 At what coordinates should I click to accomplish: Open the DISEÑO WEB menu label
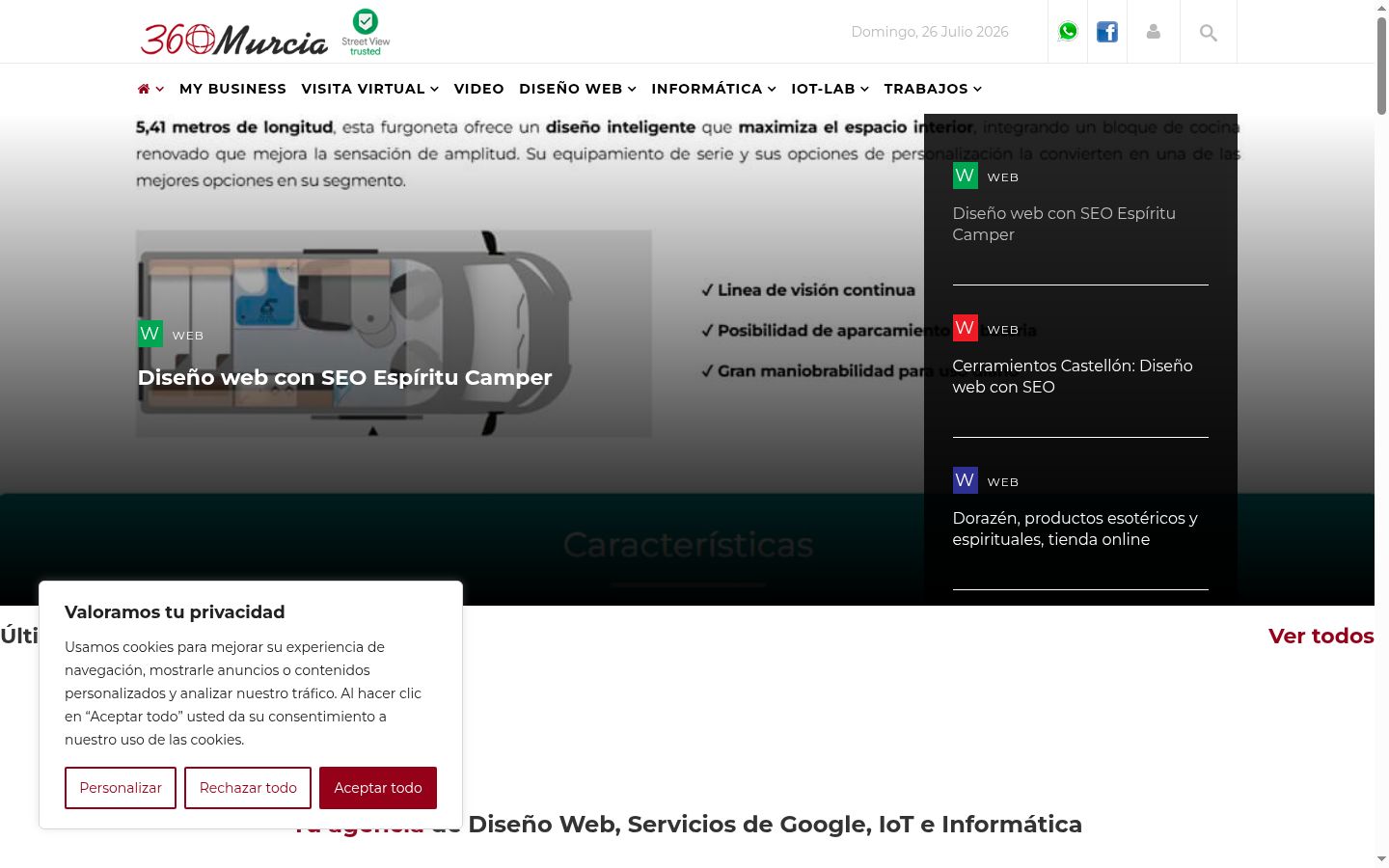571,89
